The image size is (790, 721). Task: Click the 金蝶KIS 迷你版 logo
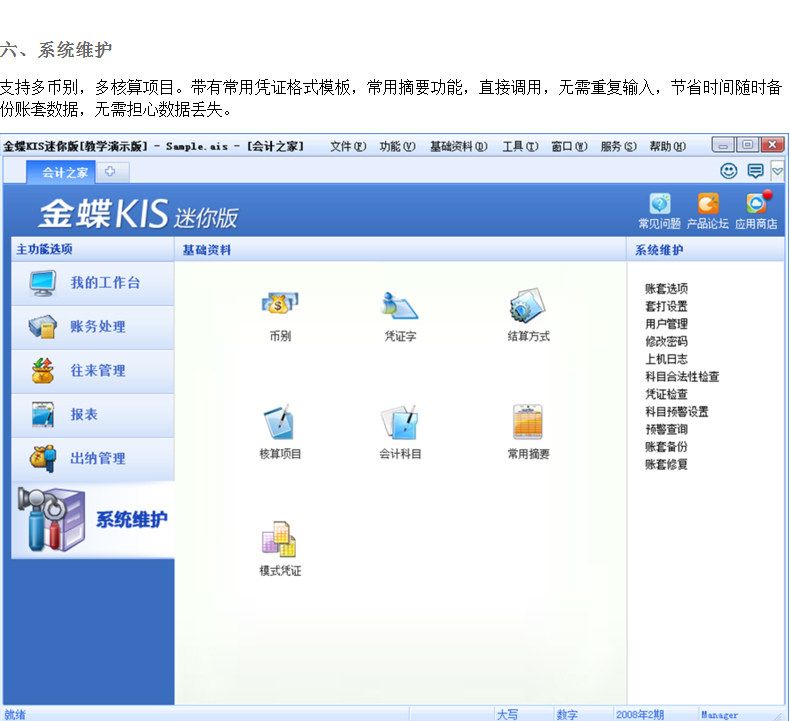coord(139,214)
